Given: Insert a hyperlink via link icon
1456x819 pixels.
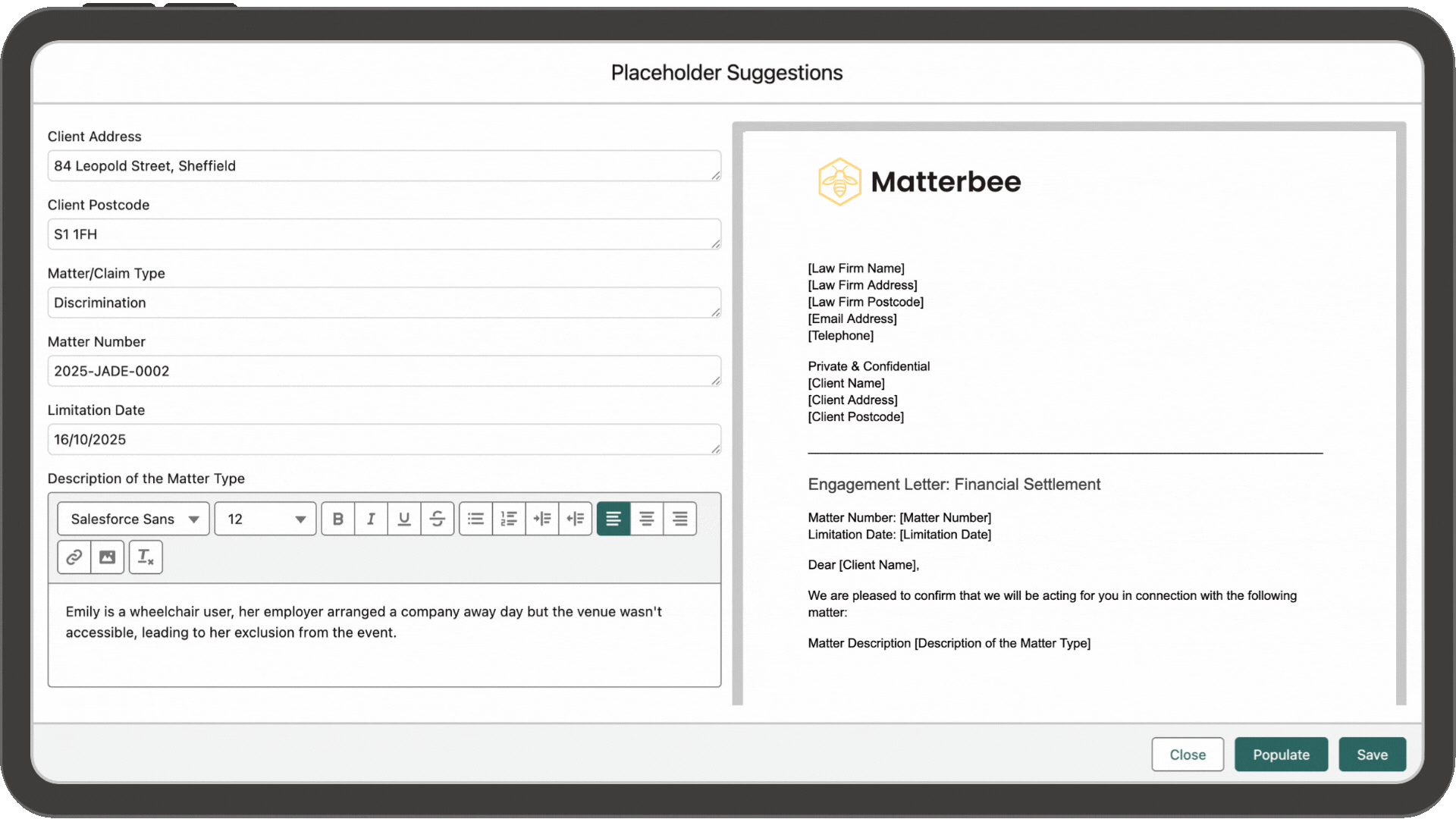Looking at the screenshot, I should [x=74, y=557].
